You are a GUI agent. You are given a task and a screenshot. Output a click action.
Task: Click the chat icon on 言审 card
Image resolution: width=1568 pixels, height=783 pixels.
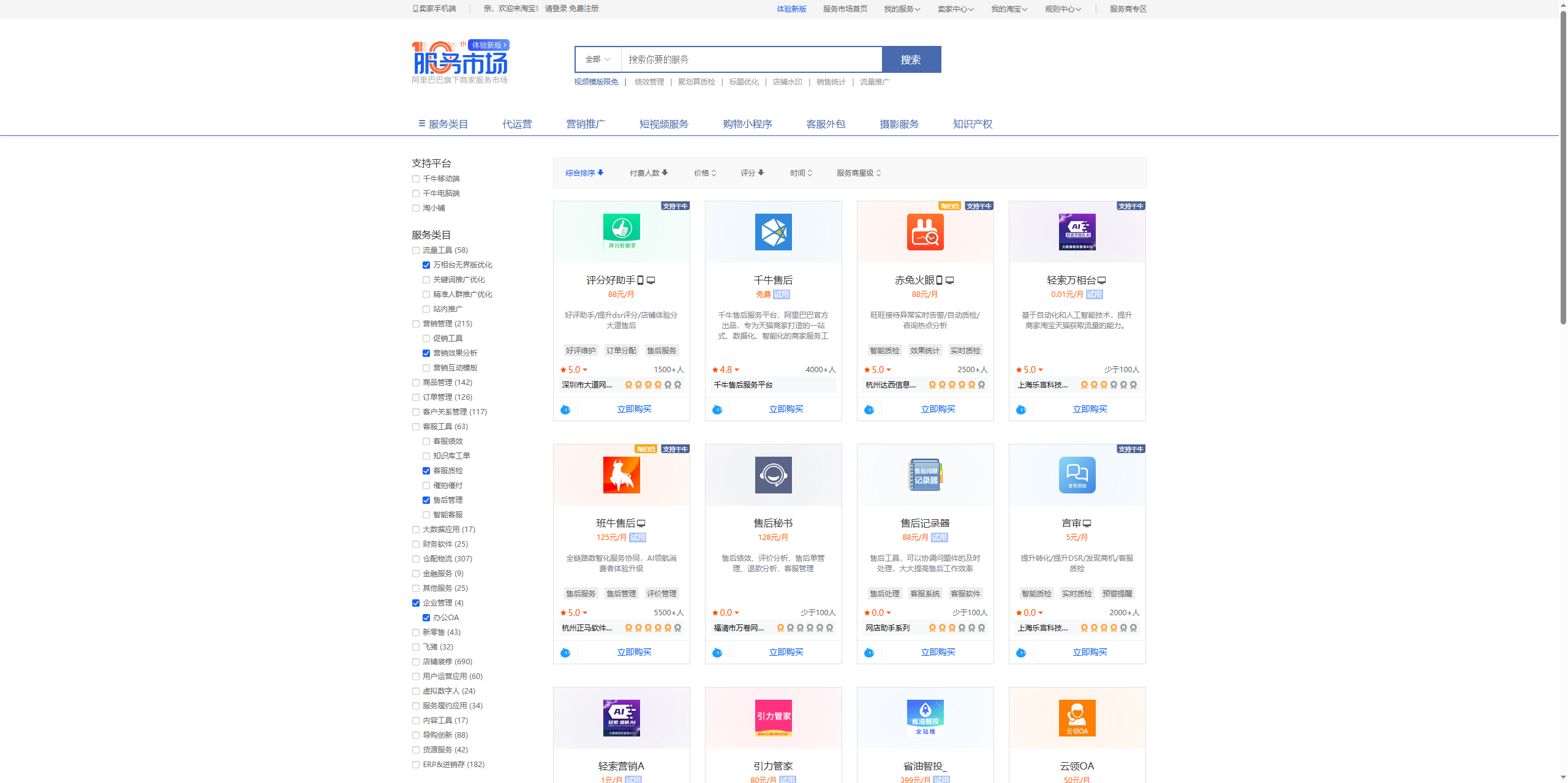click(1021, 653)
